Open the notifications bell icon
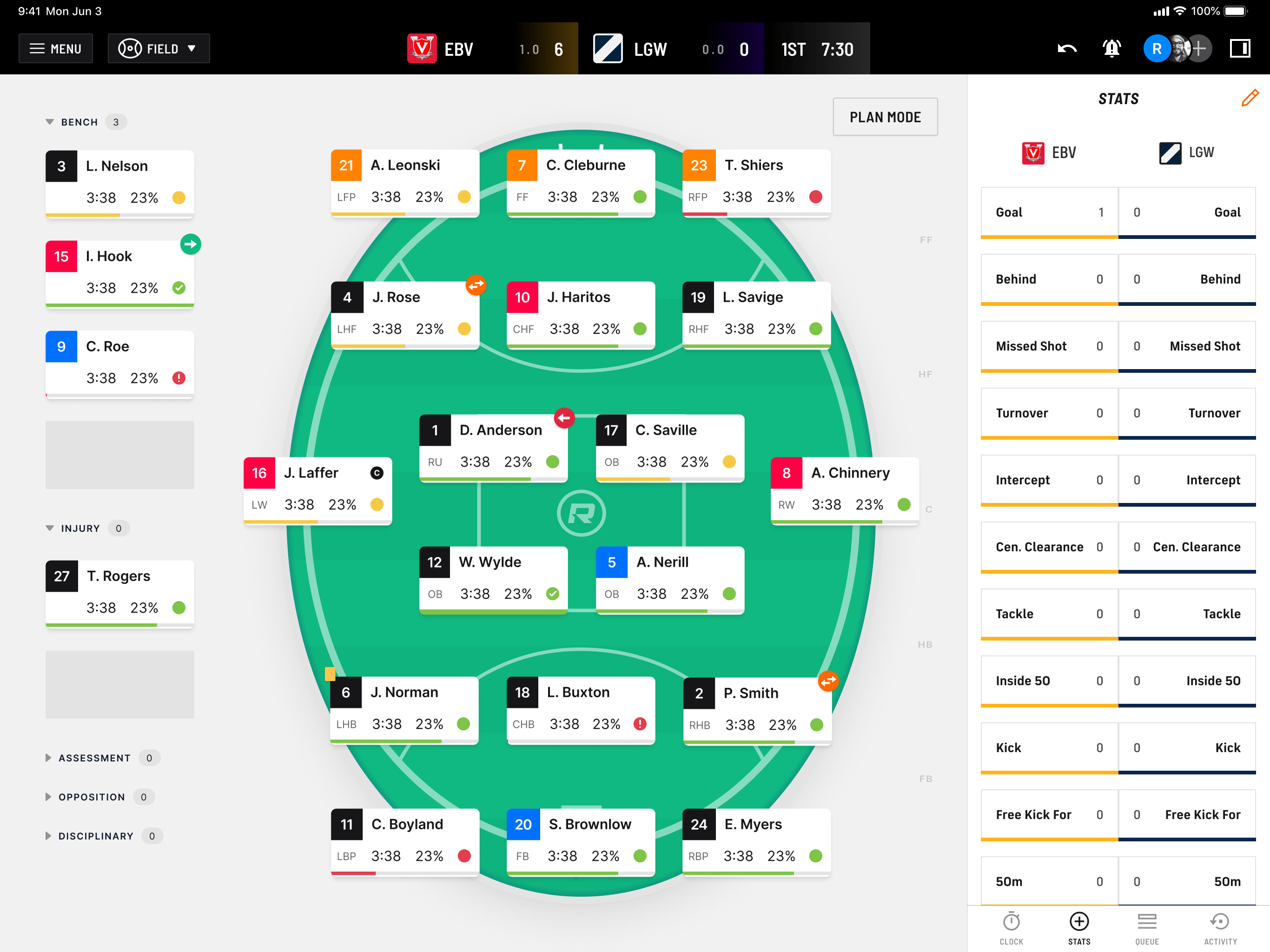The image size is (1270, 952). point(1111,49)
